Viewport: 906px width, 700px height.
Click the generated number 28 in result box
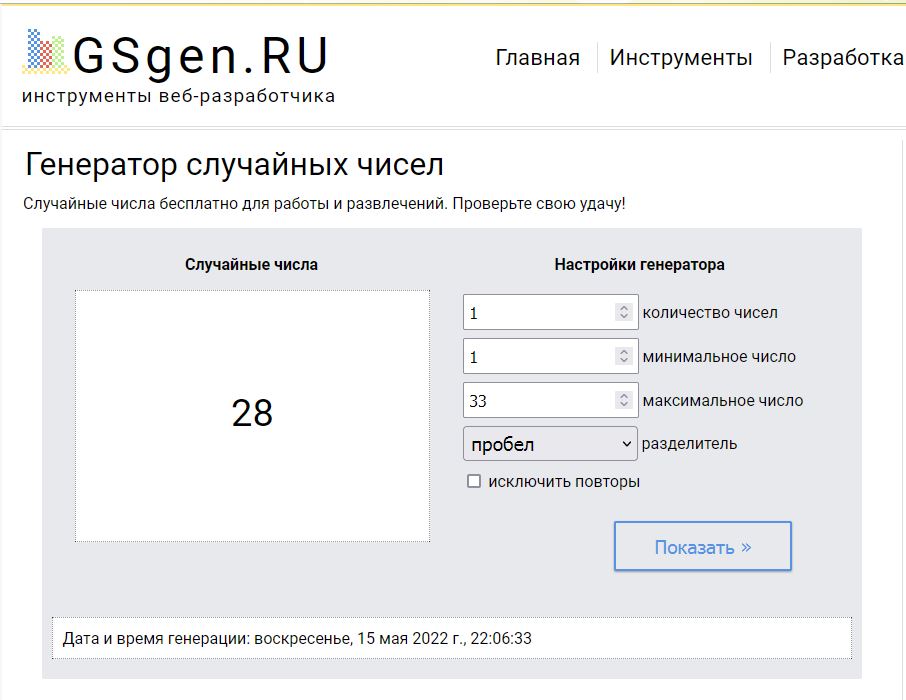pos(252,413)
